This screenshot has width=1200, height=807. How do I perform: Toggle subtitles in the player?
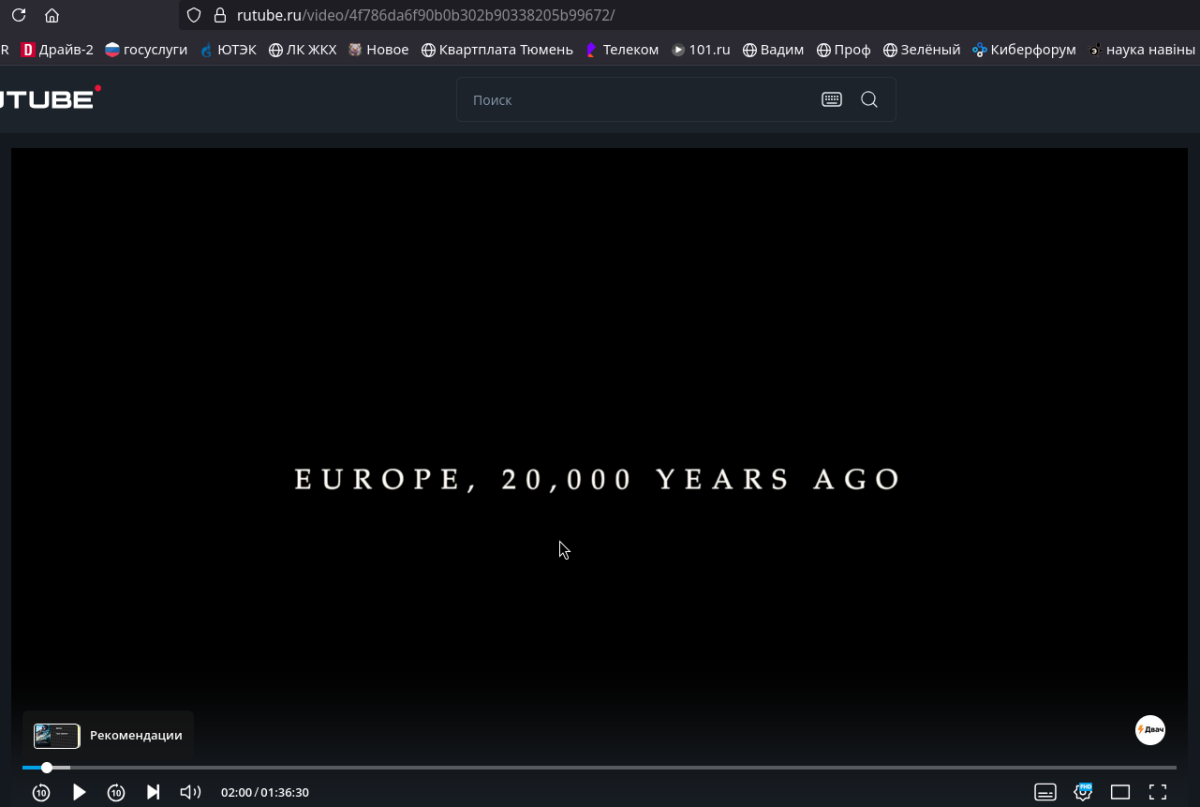[x=1045, y=792]
